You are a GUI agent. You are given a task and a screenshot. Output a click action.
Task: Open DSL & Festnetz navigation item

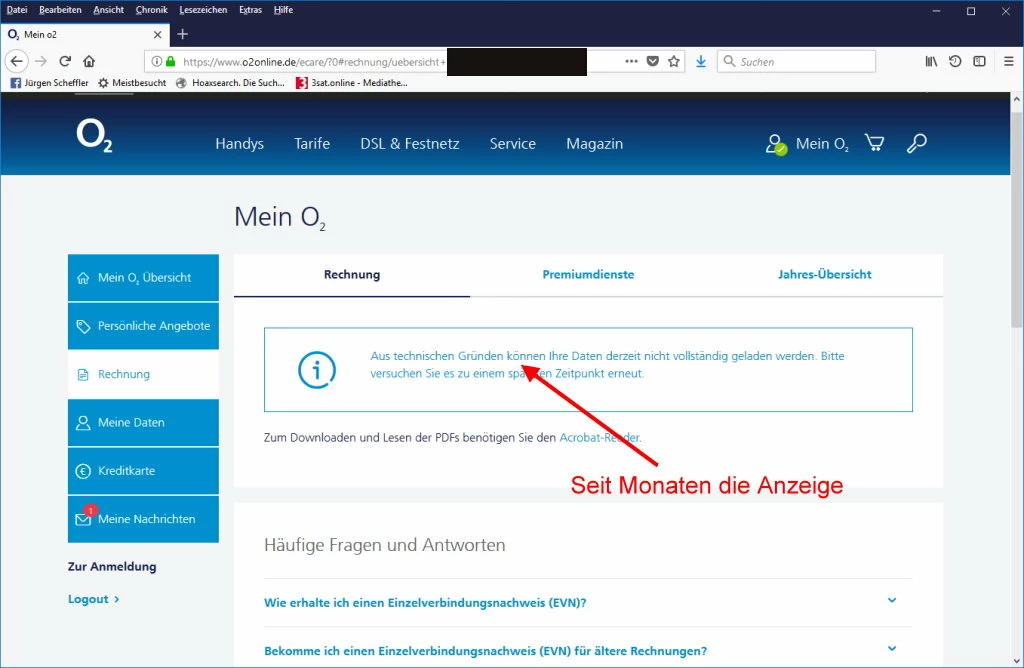(x=410, y=144)
